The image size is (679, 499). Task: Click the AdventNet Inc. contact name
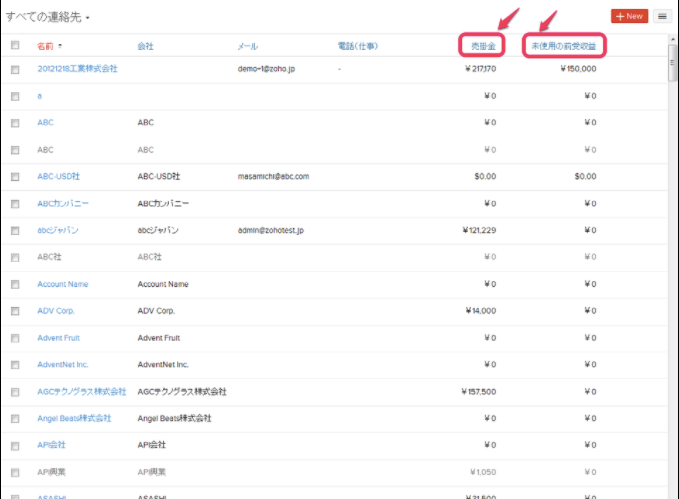pyautogui.click(x=63, y=365)
